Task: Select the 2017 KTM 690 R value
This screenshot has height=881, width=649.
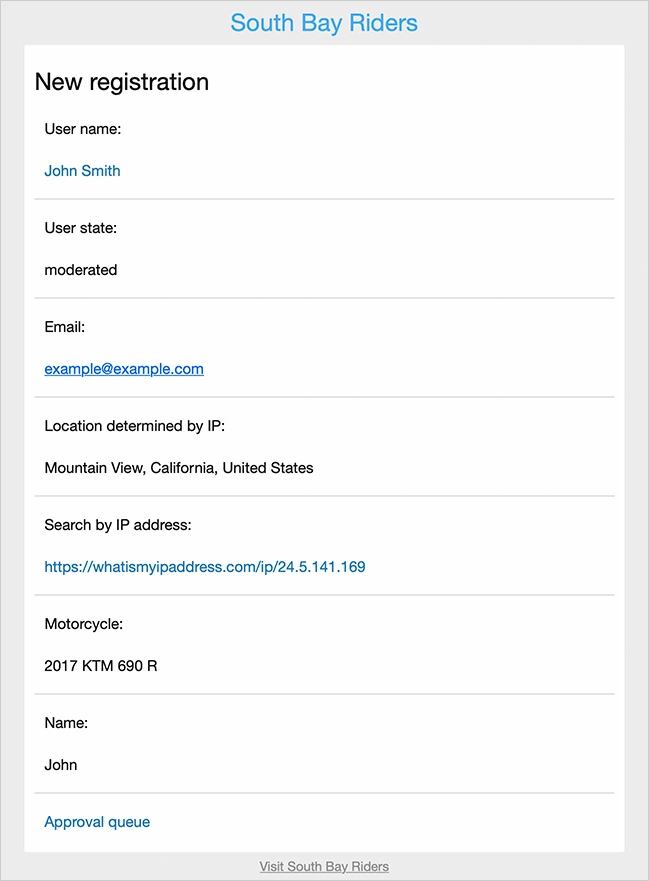Action: click(x=101, y=666)
